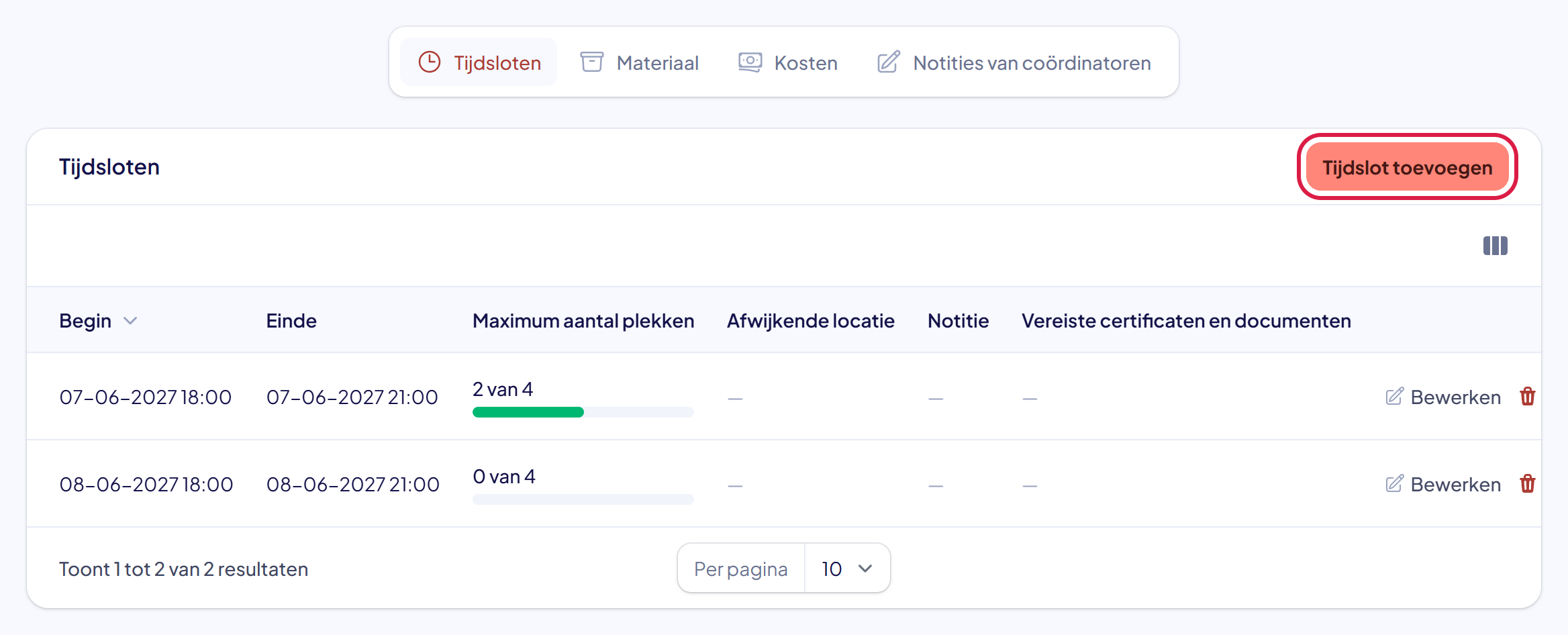Click the Tijdsloten clock icon
This screenshot has width=1568, height=635.
[x=430, y=62]
